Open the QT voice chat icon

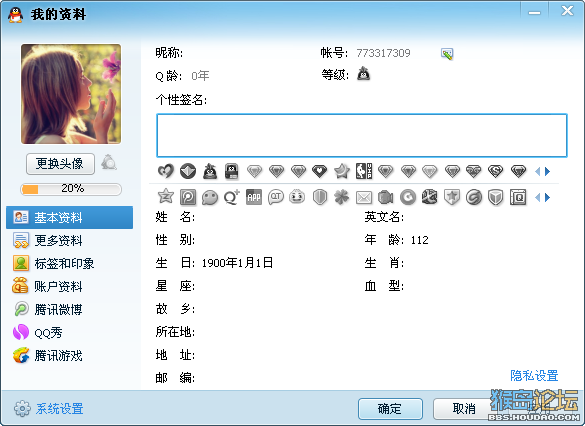pyautogui.click(x=276, y=197)
